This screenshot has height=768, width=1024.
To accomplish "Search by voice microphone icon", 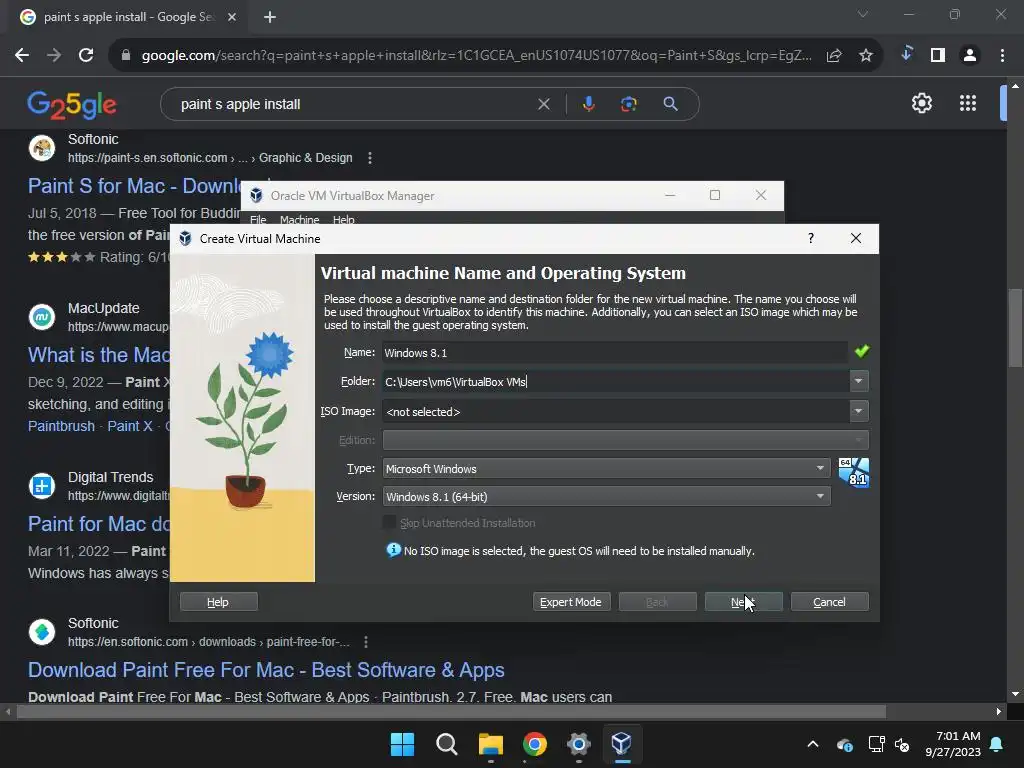I will pyautogui.click(x=588, y=104).
